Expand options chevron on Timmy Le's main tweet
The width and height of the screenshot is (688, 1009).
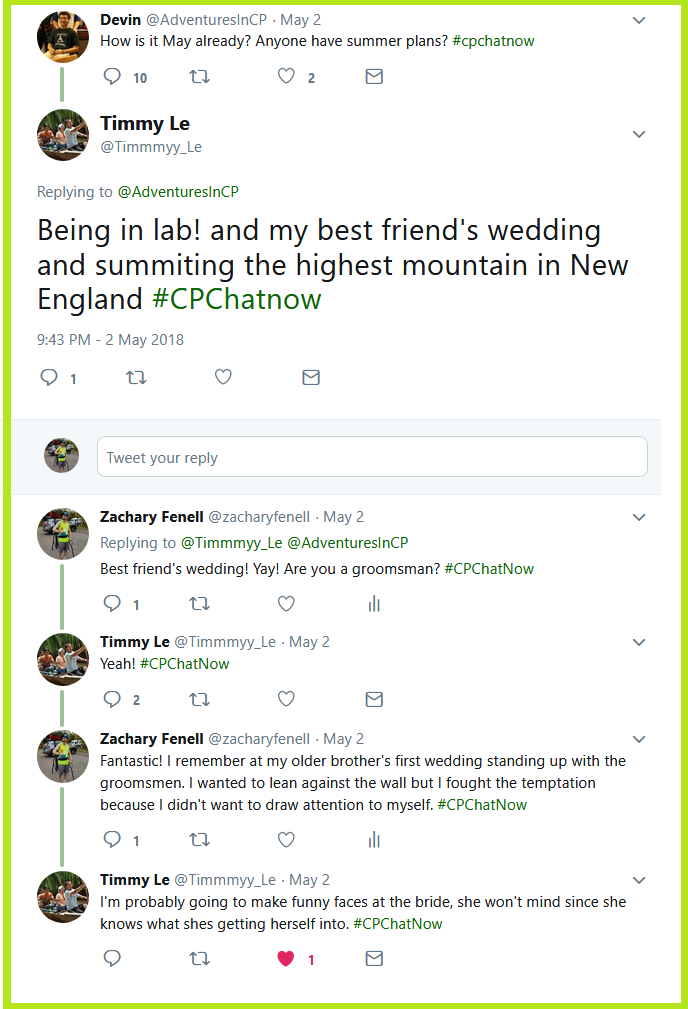(x=639, y=134)
